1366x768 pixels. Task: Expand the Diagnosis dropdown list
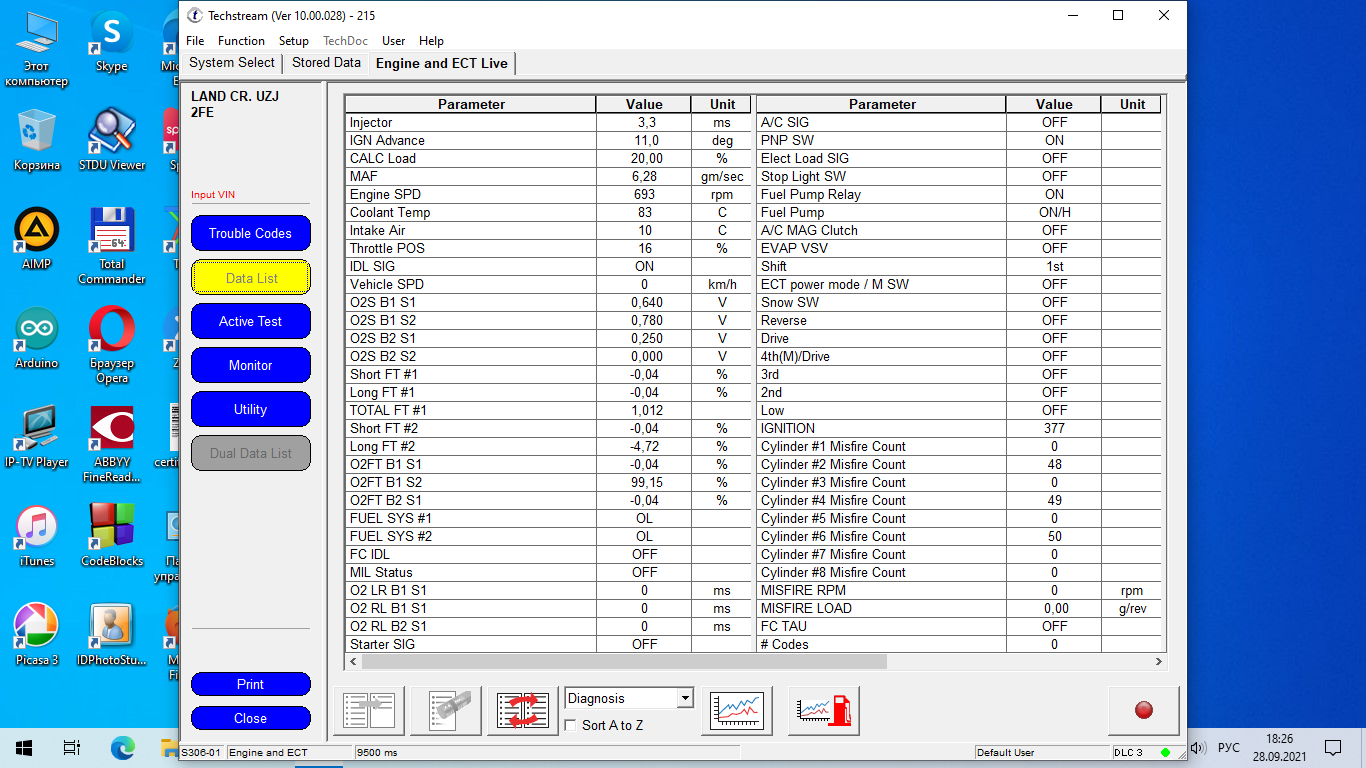point(685,698)
